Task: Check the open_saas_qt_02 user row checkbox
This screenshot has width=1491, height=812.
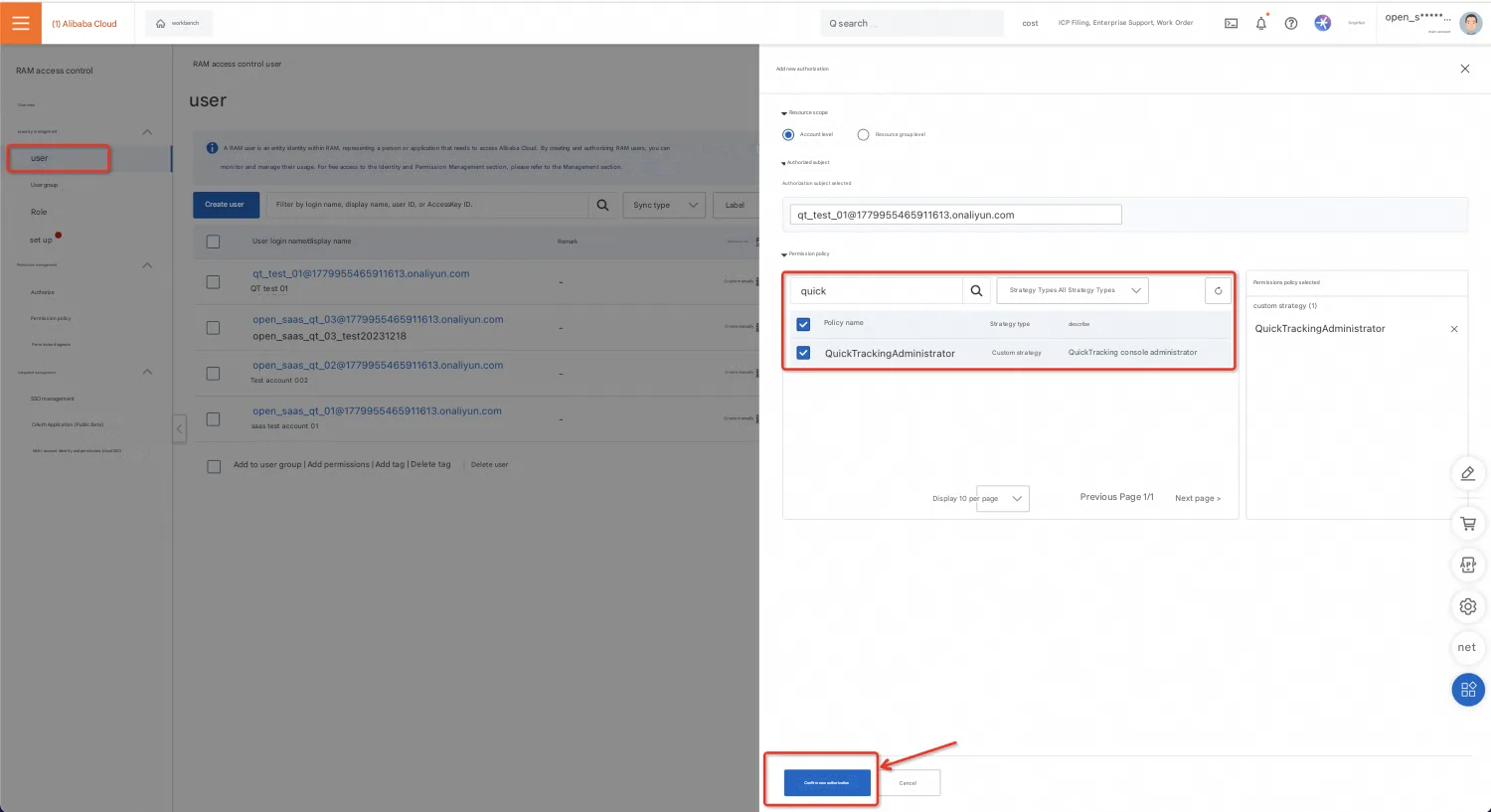Action: click(213, 374)
